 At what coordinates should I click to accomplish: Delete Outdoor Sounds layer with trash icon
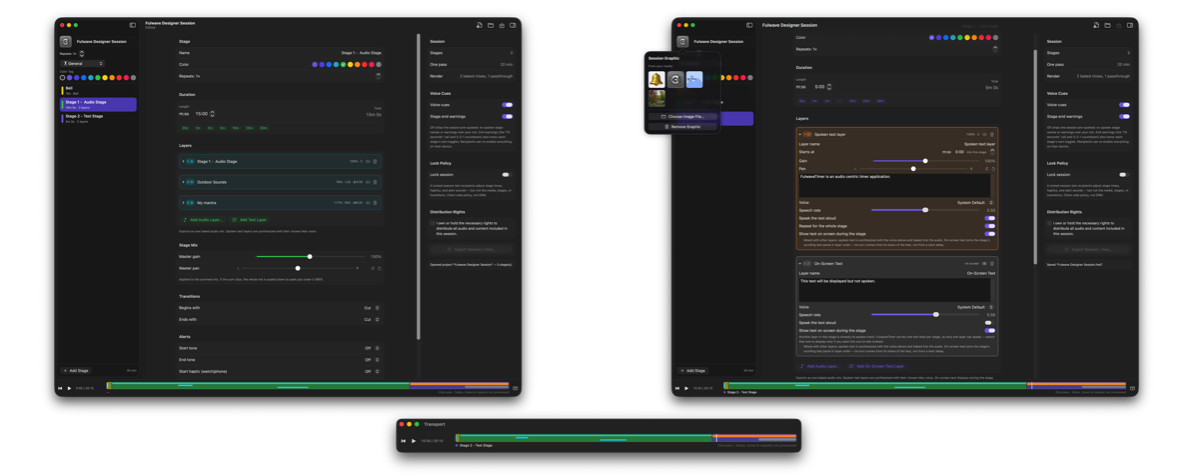pos(375,182)
